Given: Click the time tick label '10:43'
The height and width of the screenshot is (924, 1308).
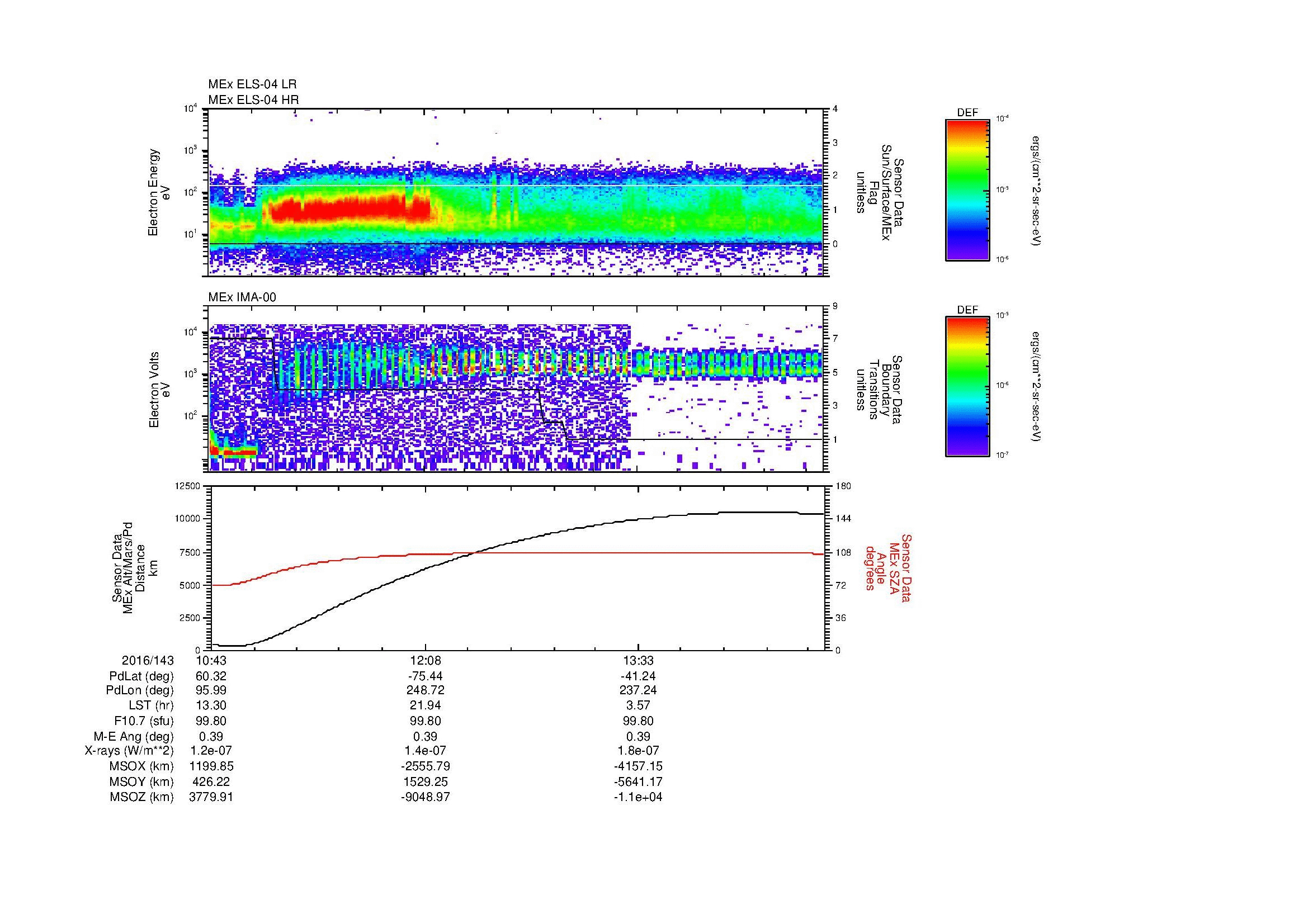Looking at the screenshot, I should click(x=211, y=660).
